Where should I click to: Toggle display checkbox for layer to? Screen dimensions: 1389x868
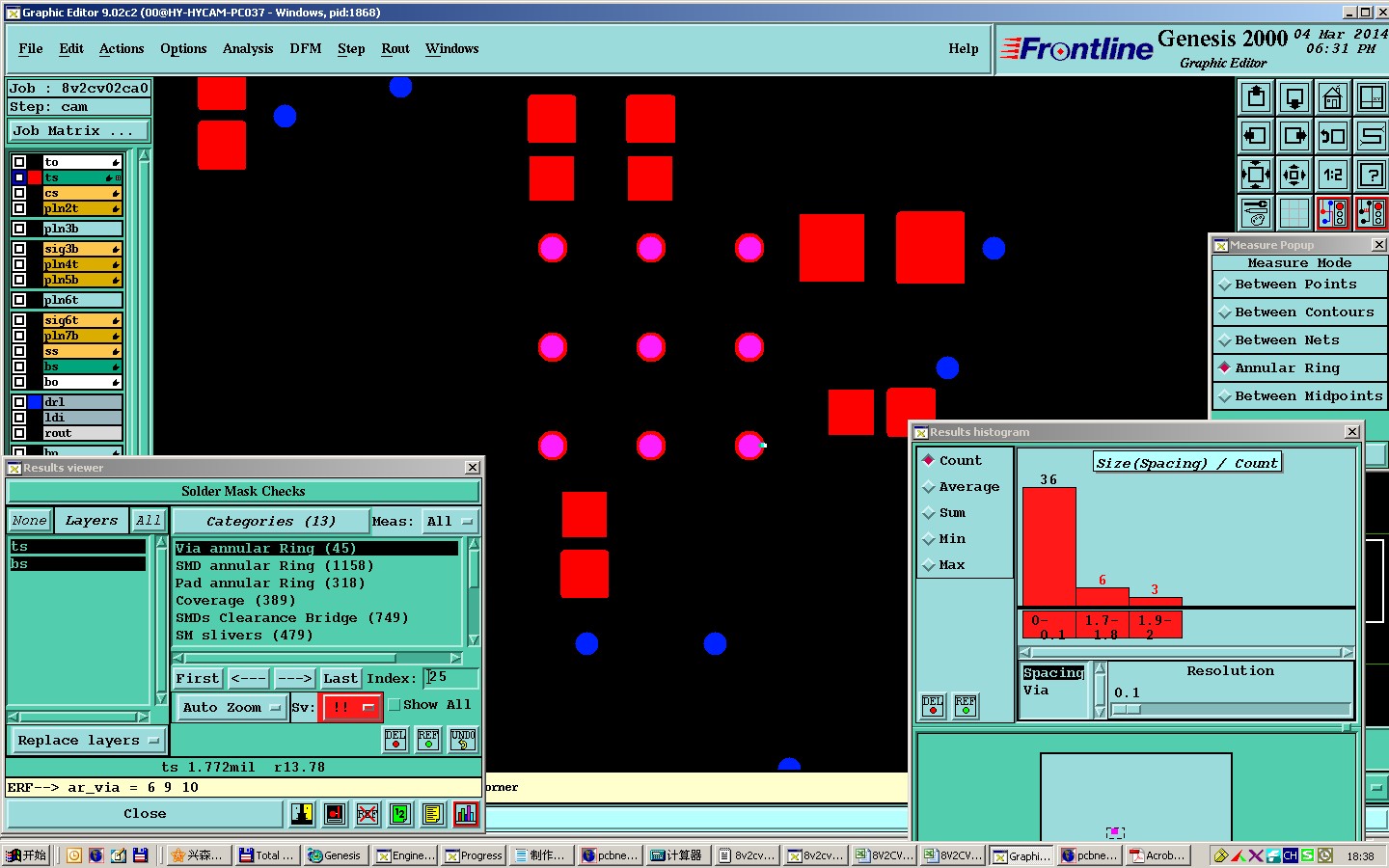click(x=19, y=162)
